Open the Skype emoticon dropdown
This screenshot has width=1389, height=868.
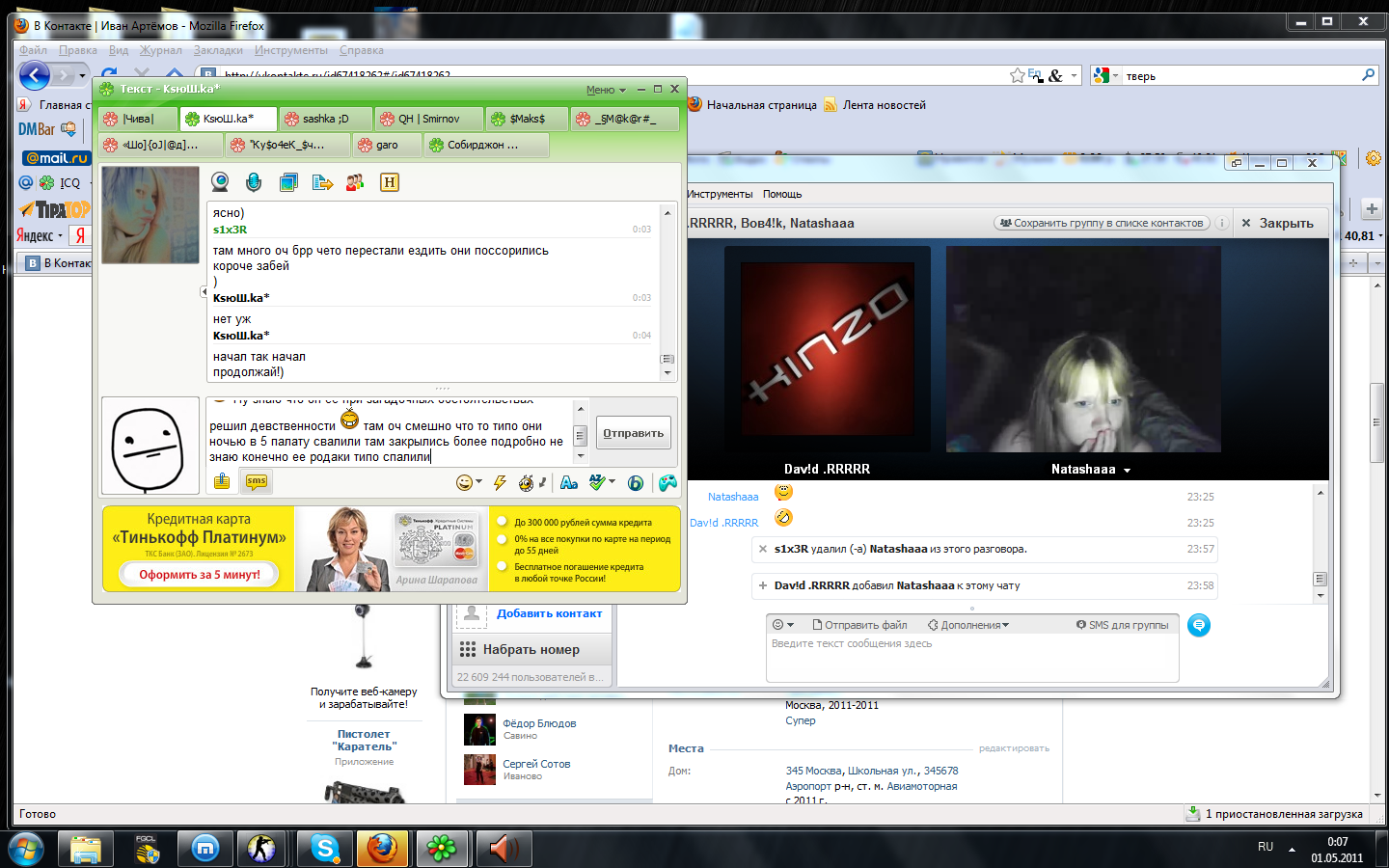coord(783,625)
